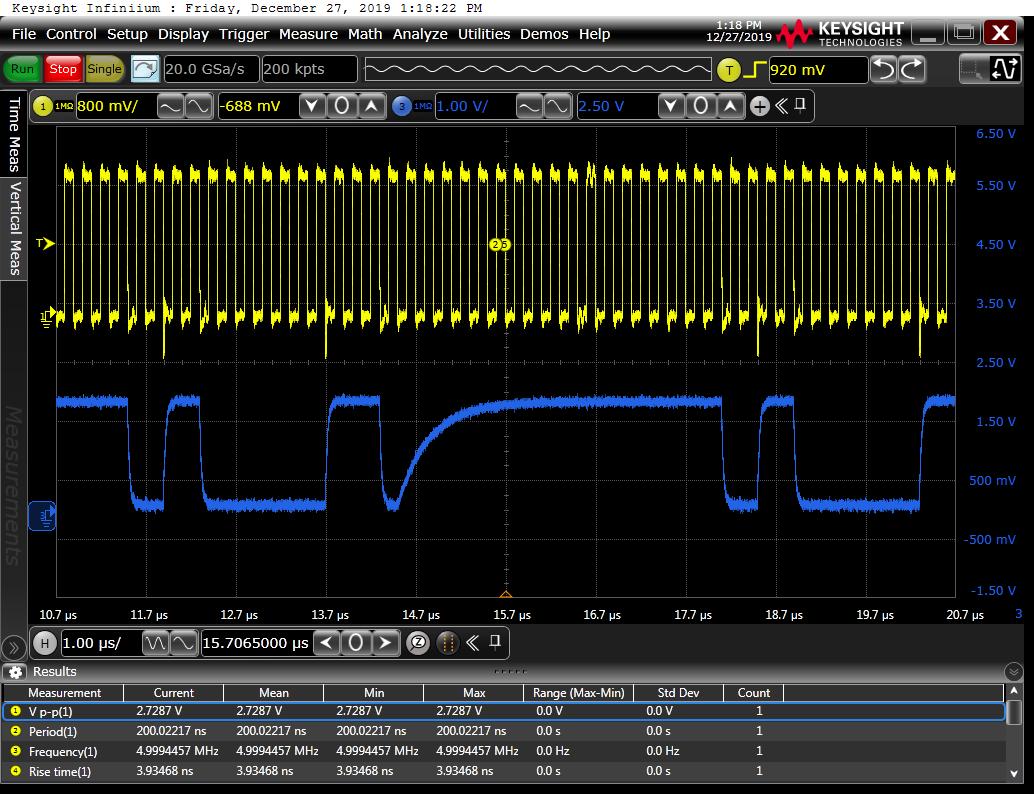1034x794 pixels.
Task: Click the Single acquisition button
Action: coord(104,69)
